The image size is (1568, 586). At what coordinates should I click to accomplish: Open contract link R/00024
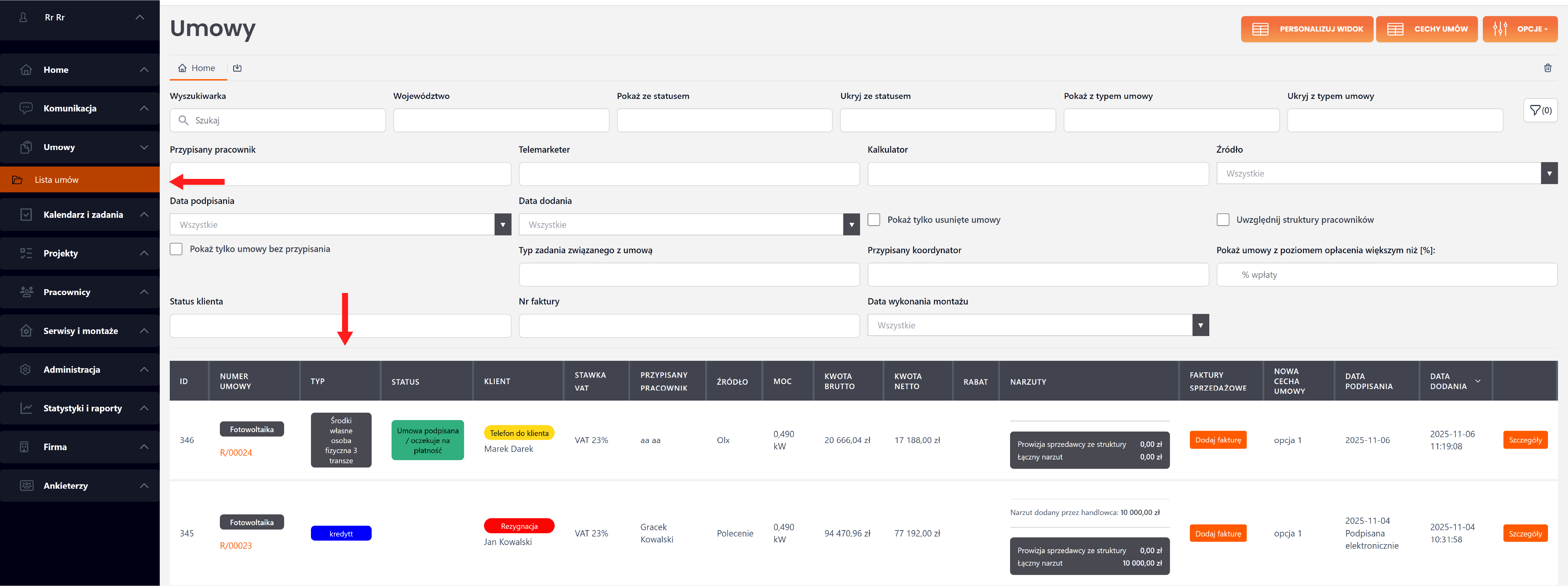pos(235,453)
